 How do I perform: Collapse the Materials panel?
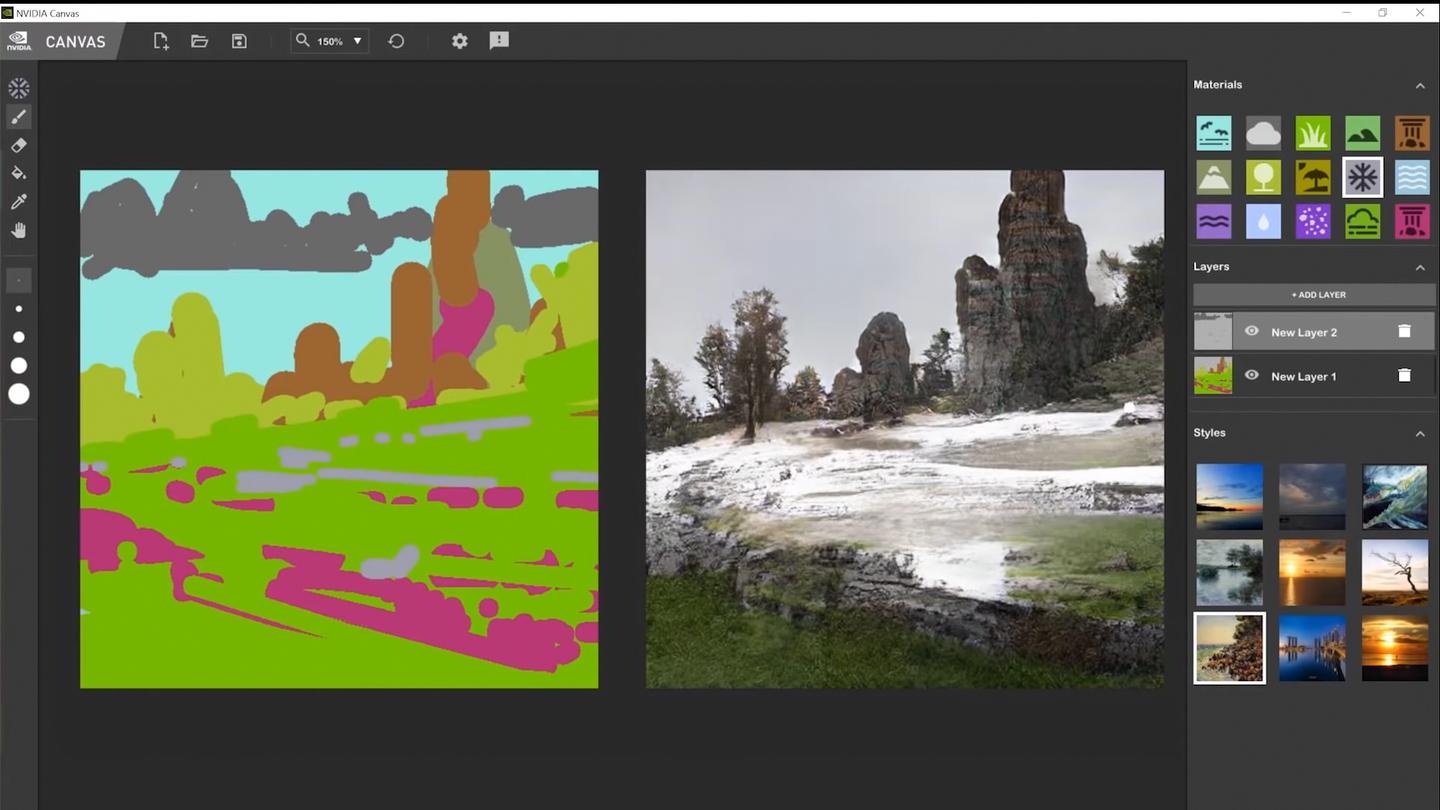(x=1420, y=86)
